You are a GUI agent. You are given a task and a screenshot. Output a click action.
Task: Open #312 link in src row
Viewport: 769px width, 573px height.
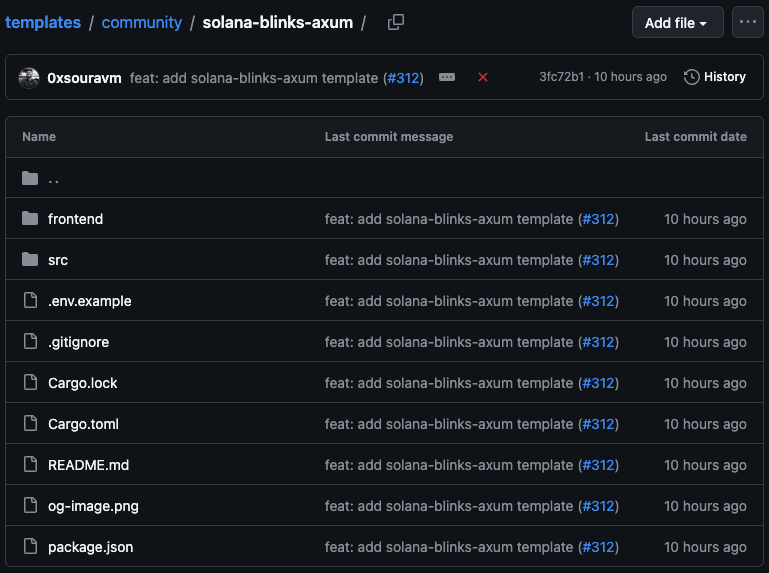pos(598,260)
